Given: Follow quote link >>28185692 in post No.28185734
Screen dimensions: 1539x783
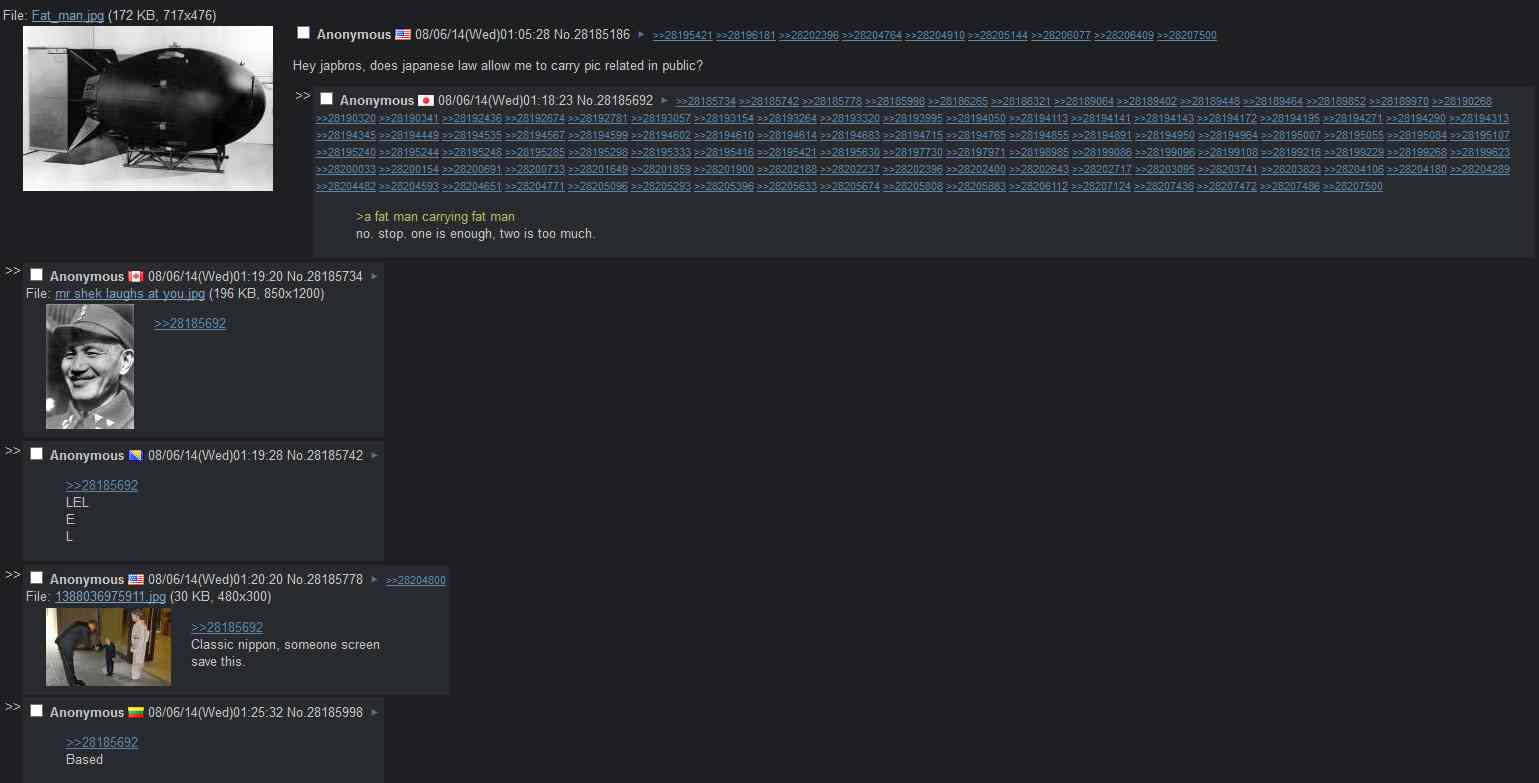Looking at the screenshot, I should pyautogui.click(x=190, y=324).
